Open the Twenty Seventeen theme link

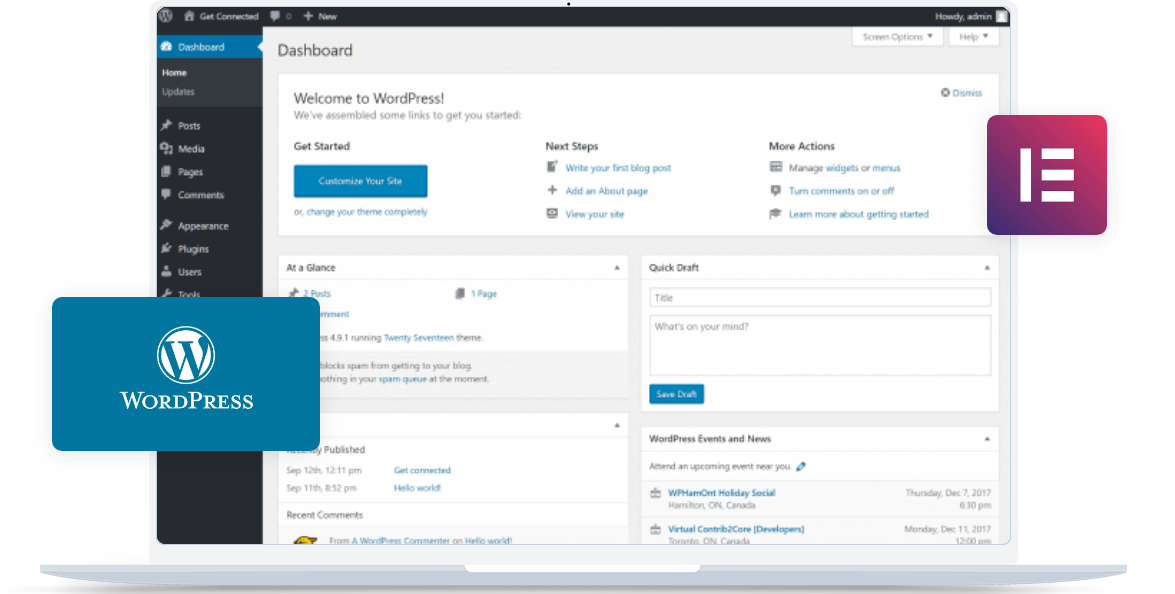[419, 338]
